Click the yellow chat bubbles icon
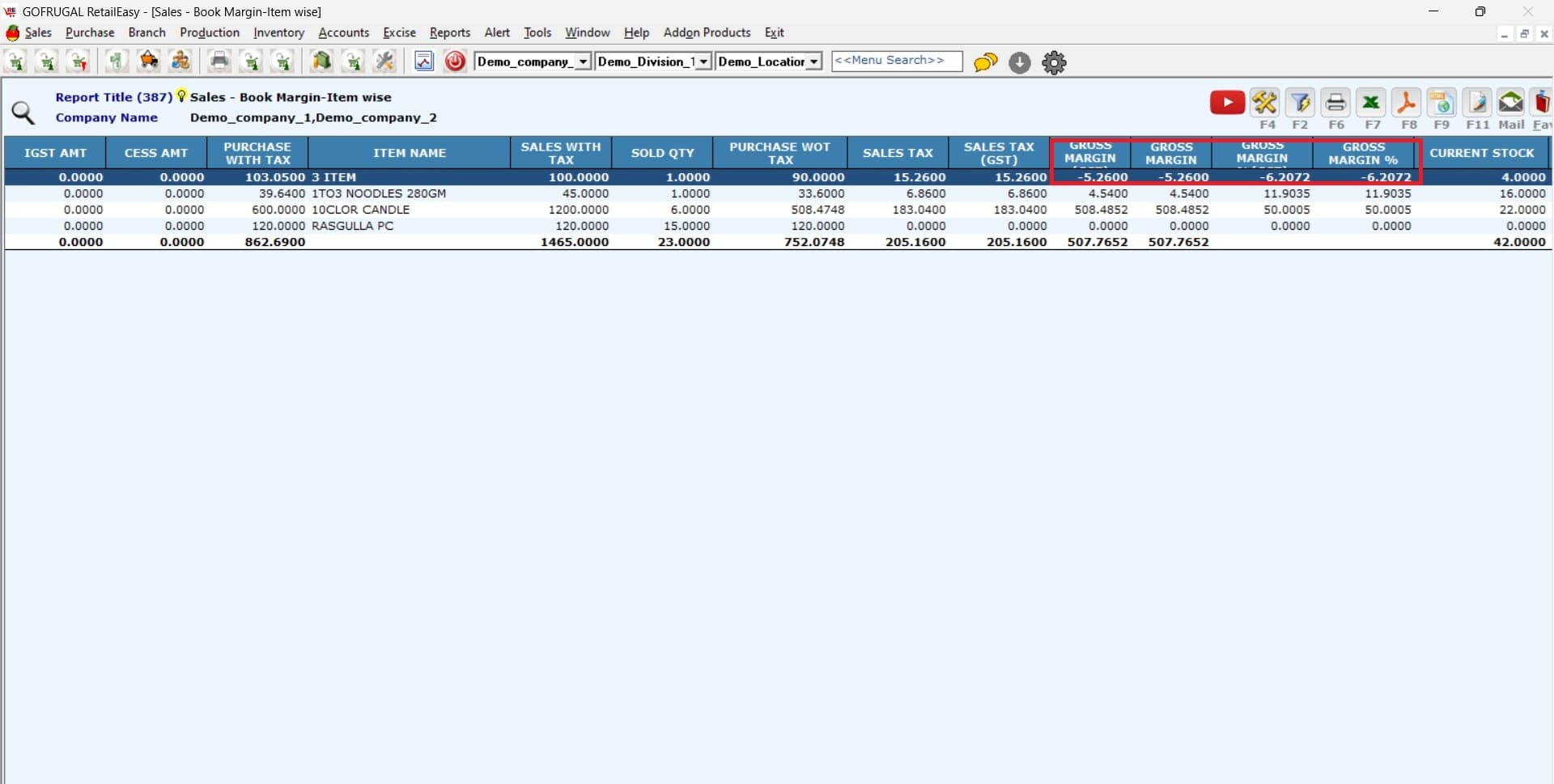The width and height of the screenshot is (1554, 784). coord(985,62)
